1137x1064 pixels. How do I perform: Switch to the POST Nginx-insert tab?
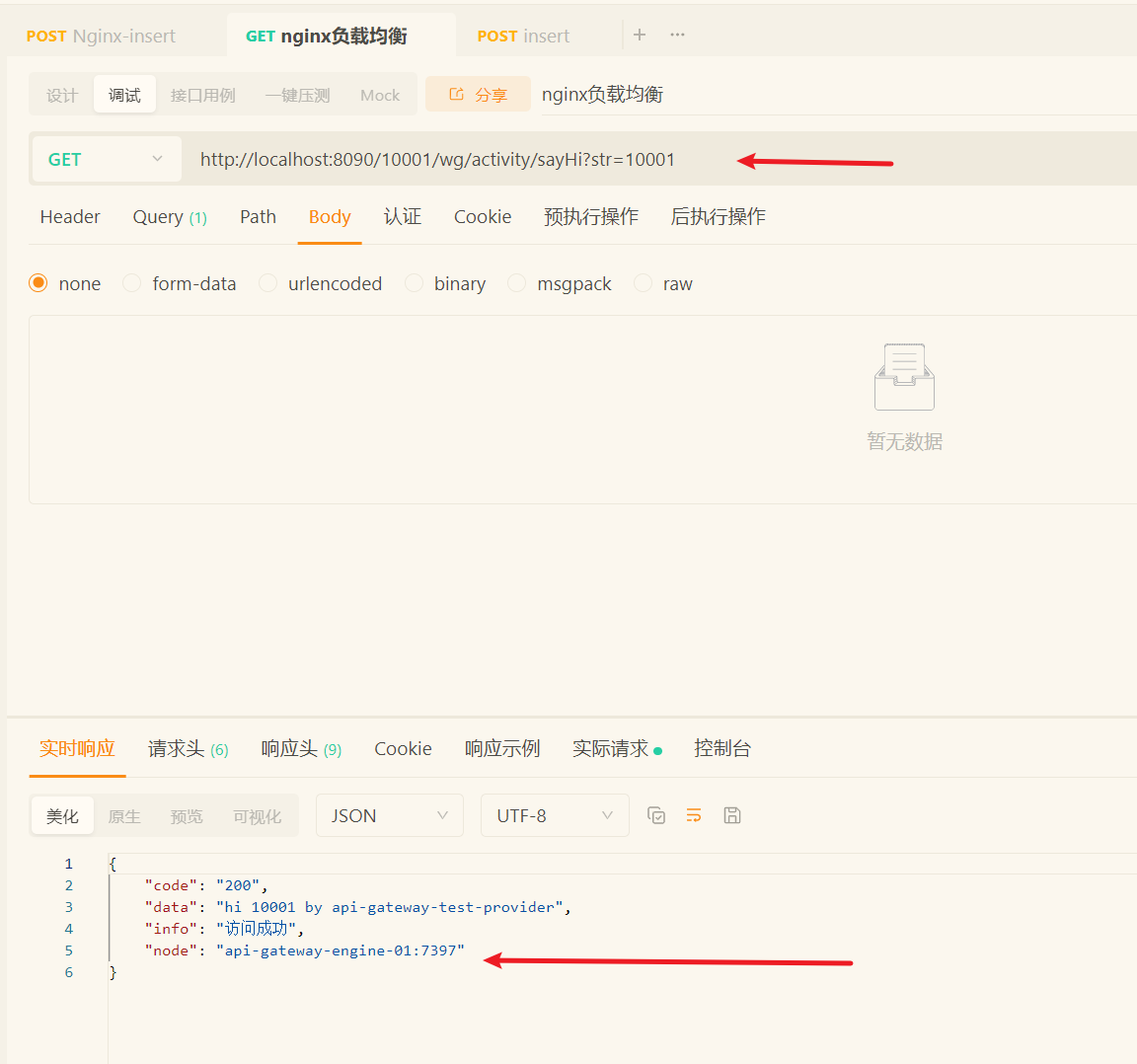pyautogui.click(x=101, y=36)
